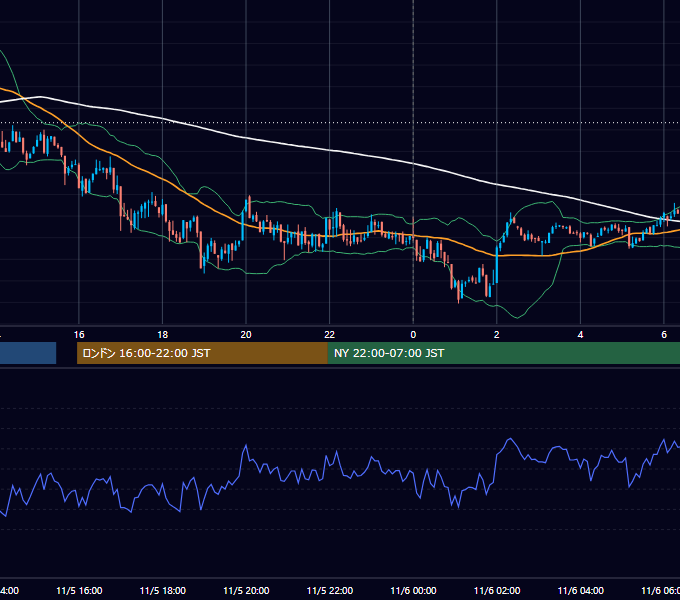Click the 11/6 04:00 date label
680x600 pixels.
580,590
